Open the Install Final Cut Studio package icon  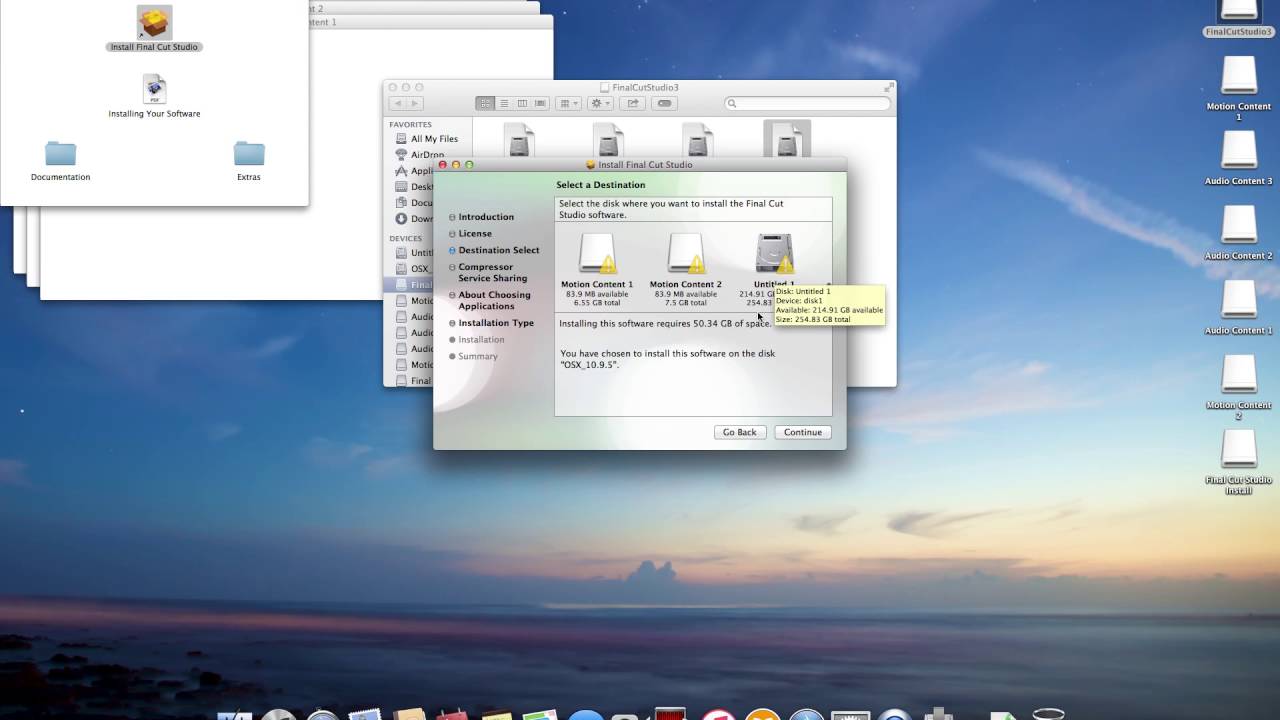pyautogui.click(x=154, y=23)
